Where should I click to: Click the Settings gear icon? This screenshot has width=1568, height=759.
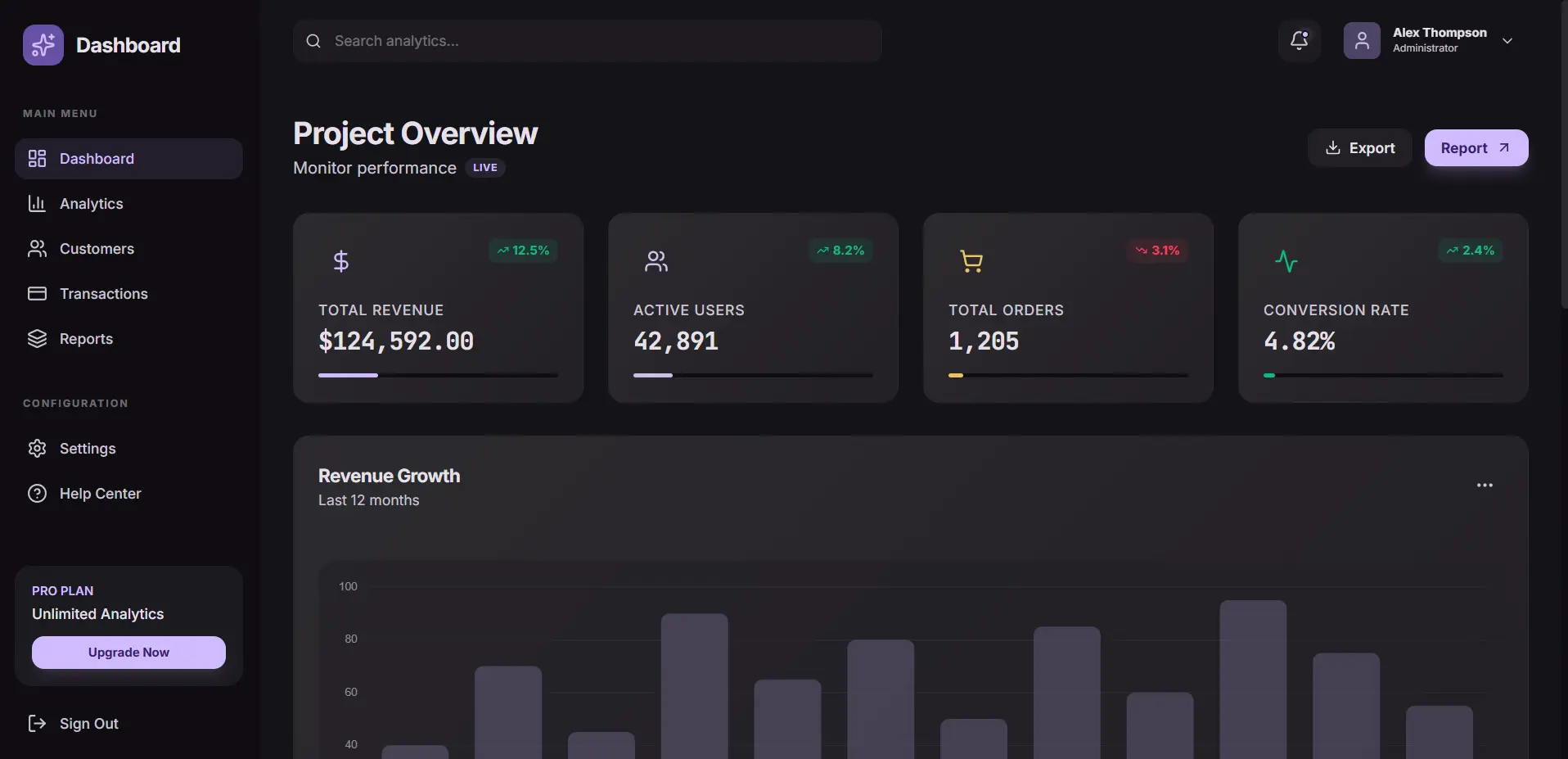[x=37, y=448]
